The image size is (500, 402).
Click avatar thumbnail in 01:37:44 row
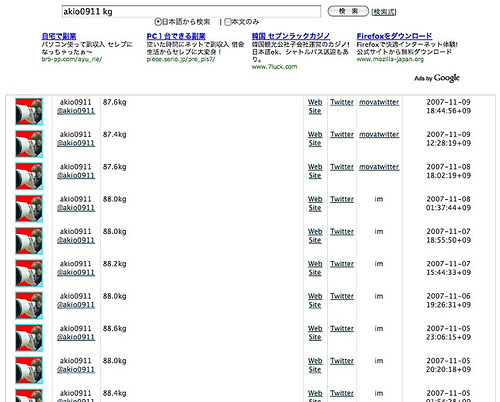[29, 208]
